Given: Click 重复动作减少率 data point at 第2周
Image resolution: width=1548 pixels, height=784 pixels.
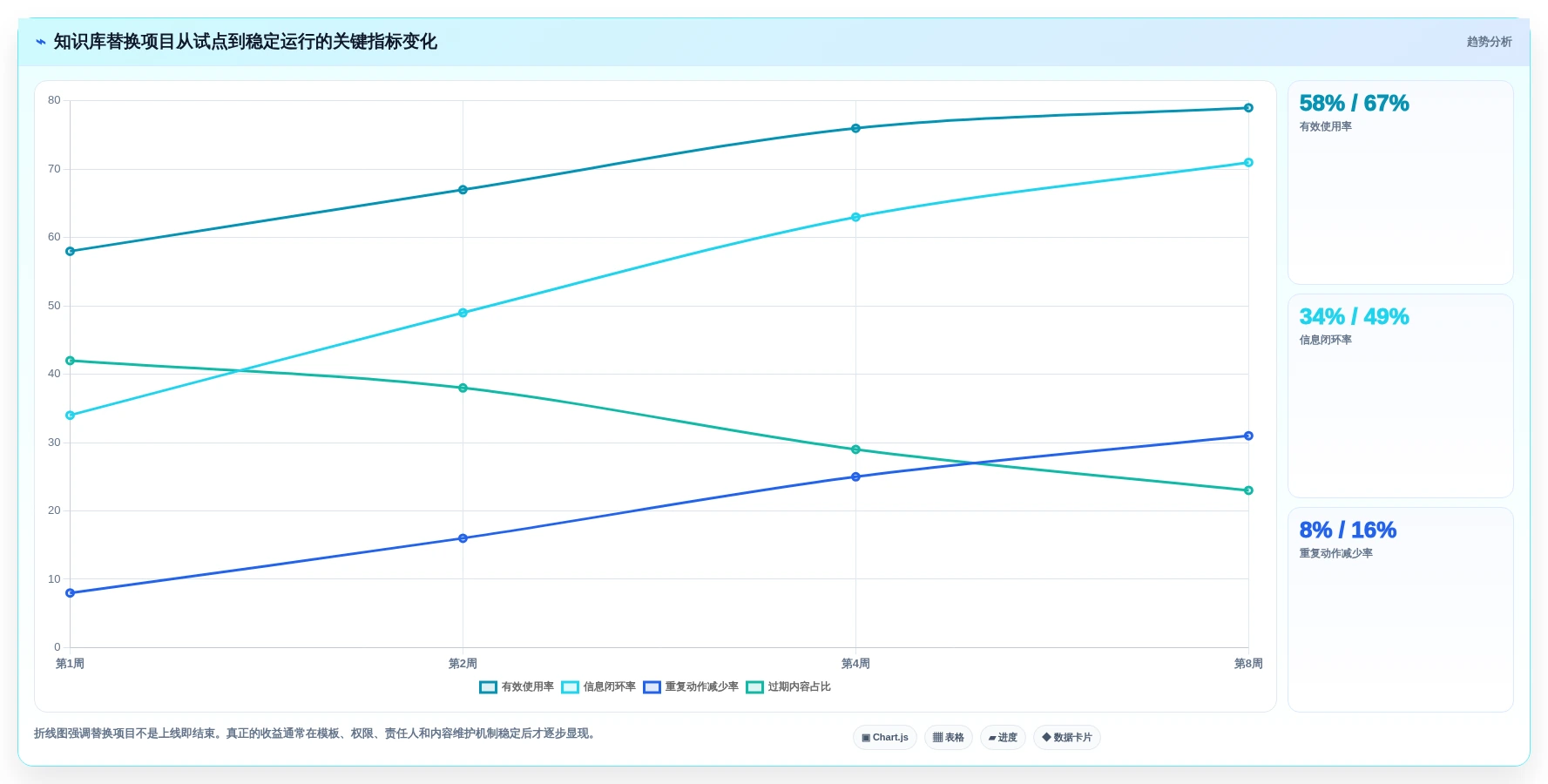Looking at the screenshot, I should (463, 538).
